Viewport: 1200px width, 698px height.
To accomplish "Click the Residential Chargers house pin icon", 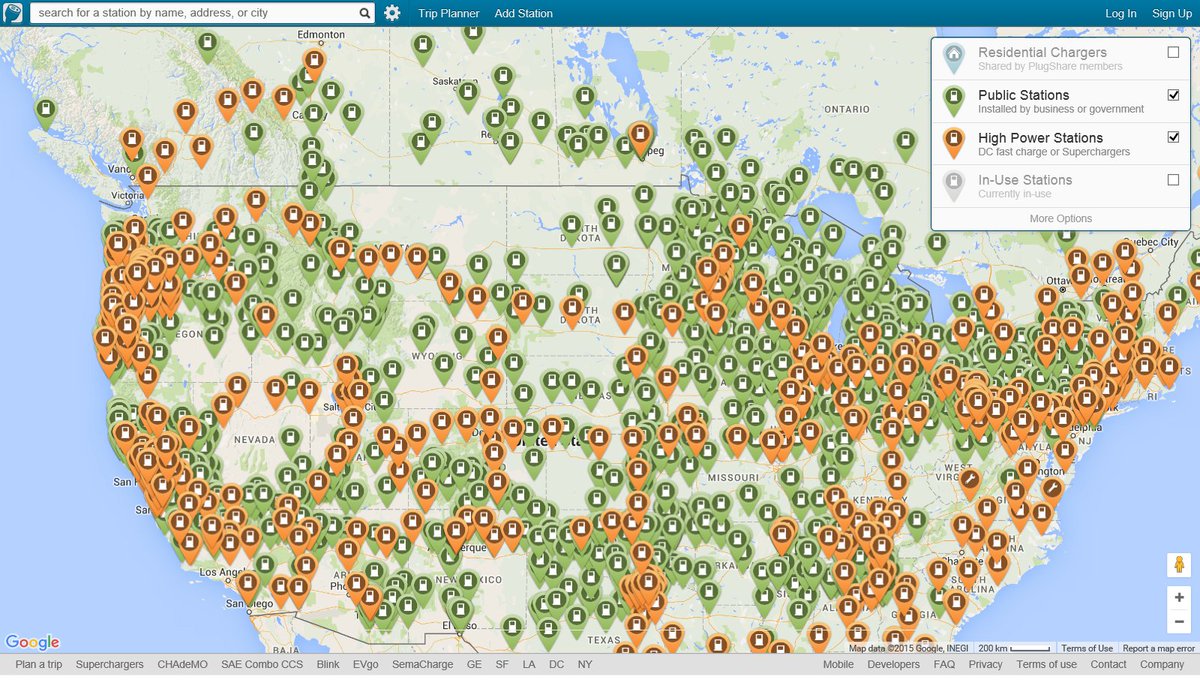I will [x=955, y=57].
